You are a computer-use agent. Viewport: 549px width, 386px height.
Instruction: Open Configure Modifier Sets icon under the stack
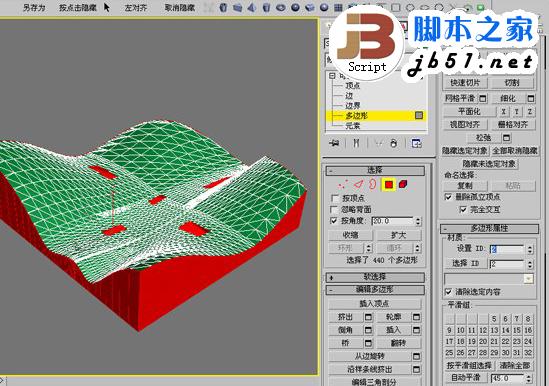coord(416,143)
